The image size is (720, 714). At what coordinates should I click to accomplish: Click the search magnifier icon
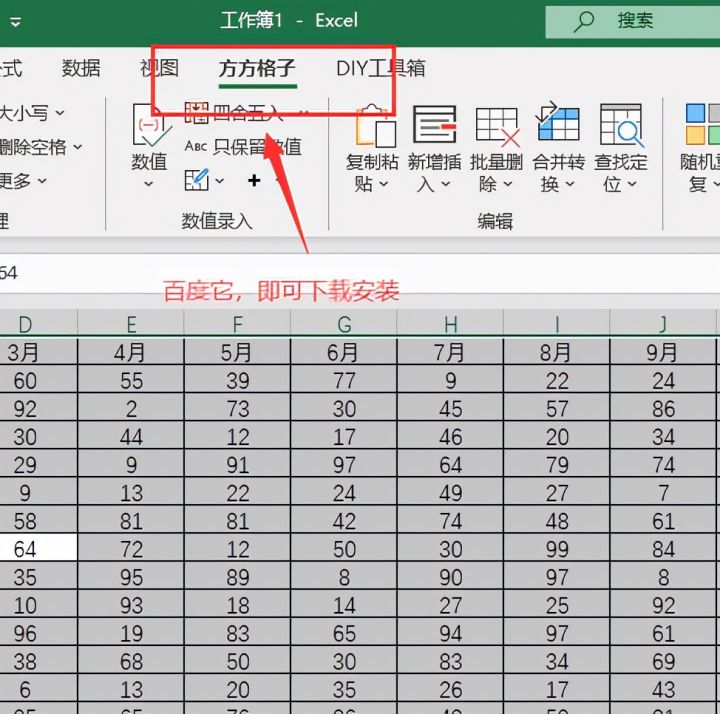tap(584, 22)
